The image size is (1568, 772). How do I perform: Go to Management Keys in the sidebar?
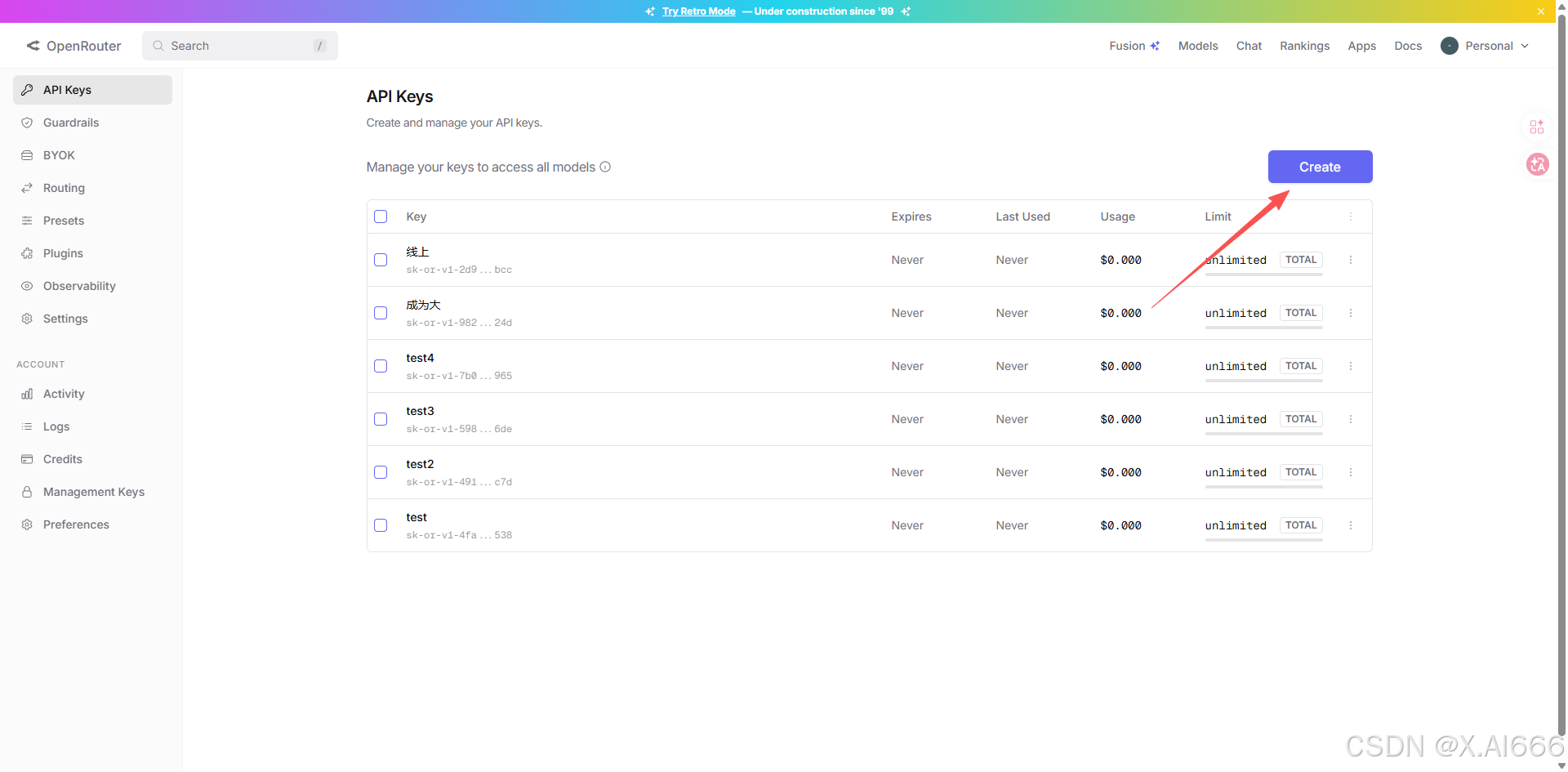click(x=92, y=492)
